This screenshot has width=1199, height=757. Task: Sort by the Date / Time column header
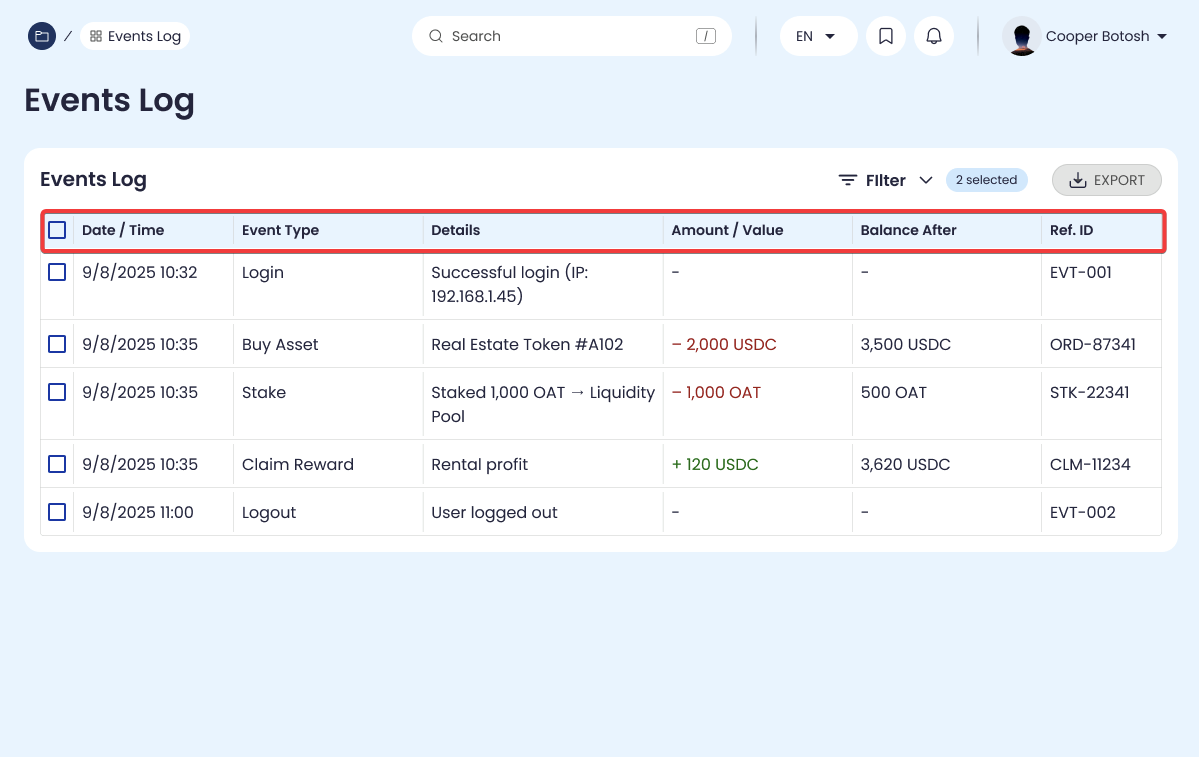[123, 230]
